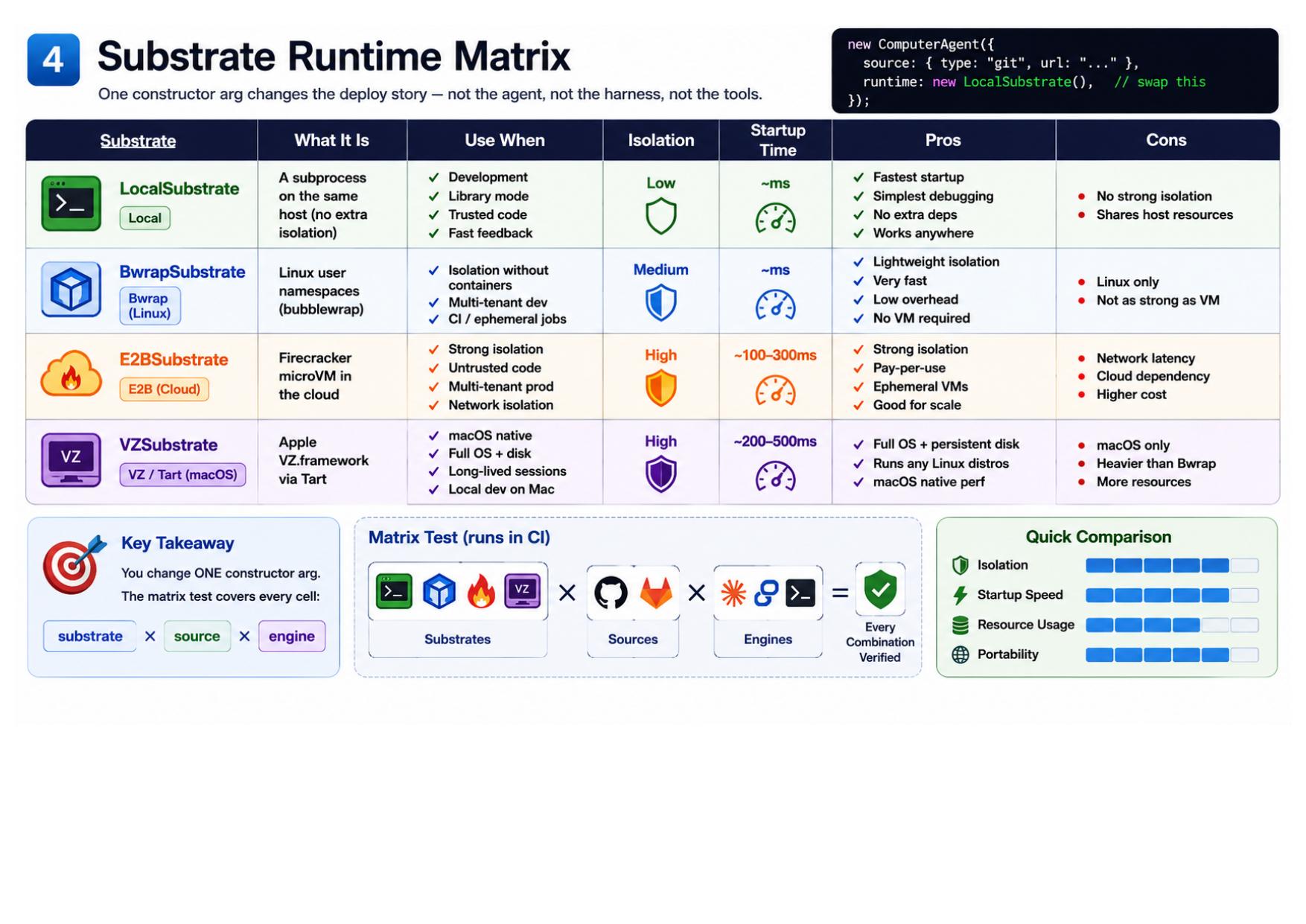Click the ~100–300ms startup time text
This screenshot has height=924, width=1306.
tap(775, 355)
